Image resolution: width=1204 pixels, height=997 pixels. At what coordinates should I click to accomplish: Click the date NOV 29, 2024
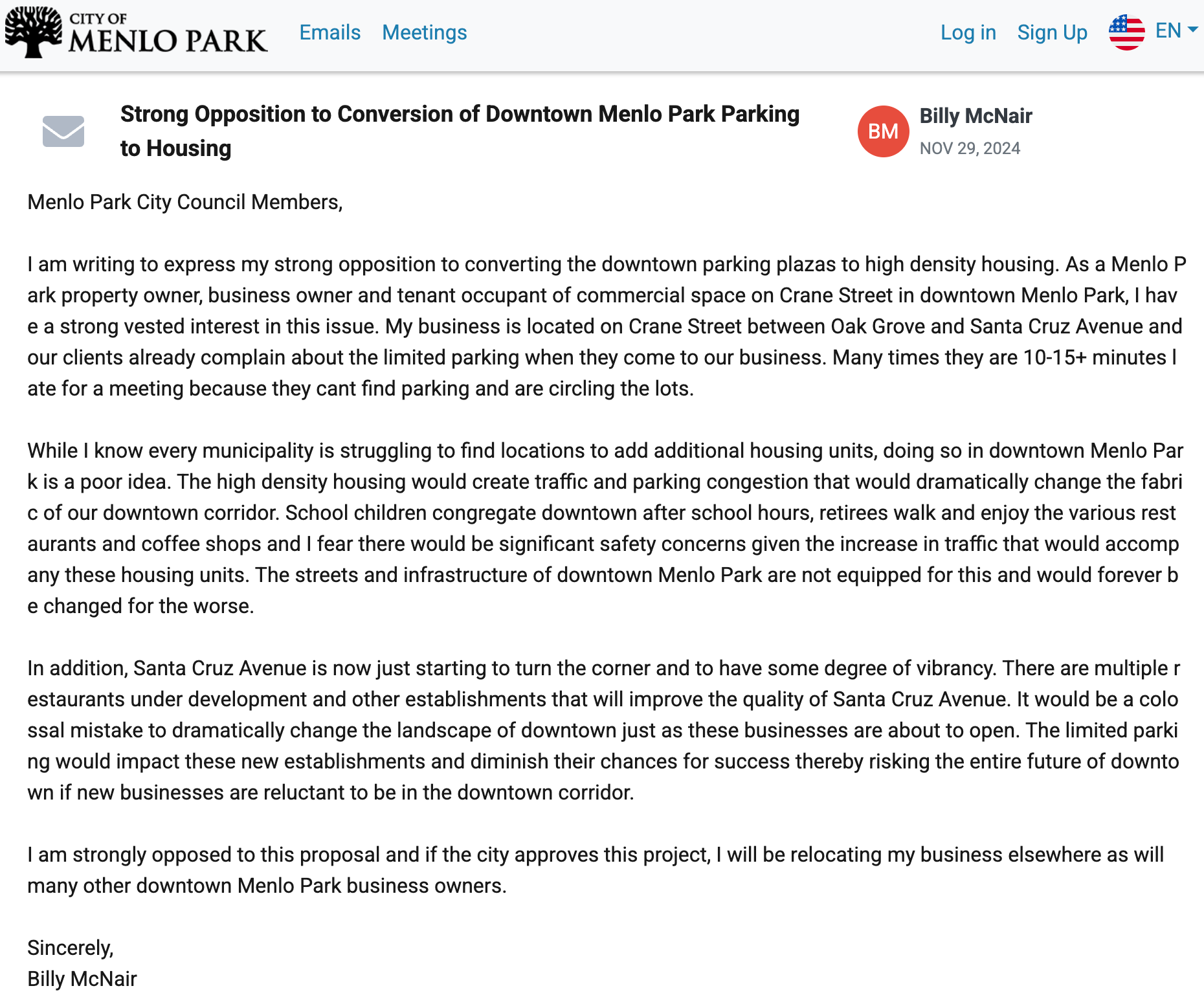point(970,148)
